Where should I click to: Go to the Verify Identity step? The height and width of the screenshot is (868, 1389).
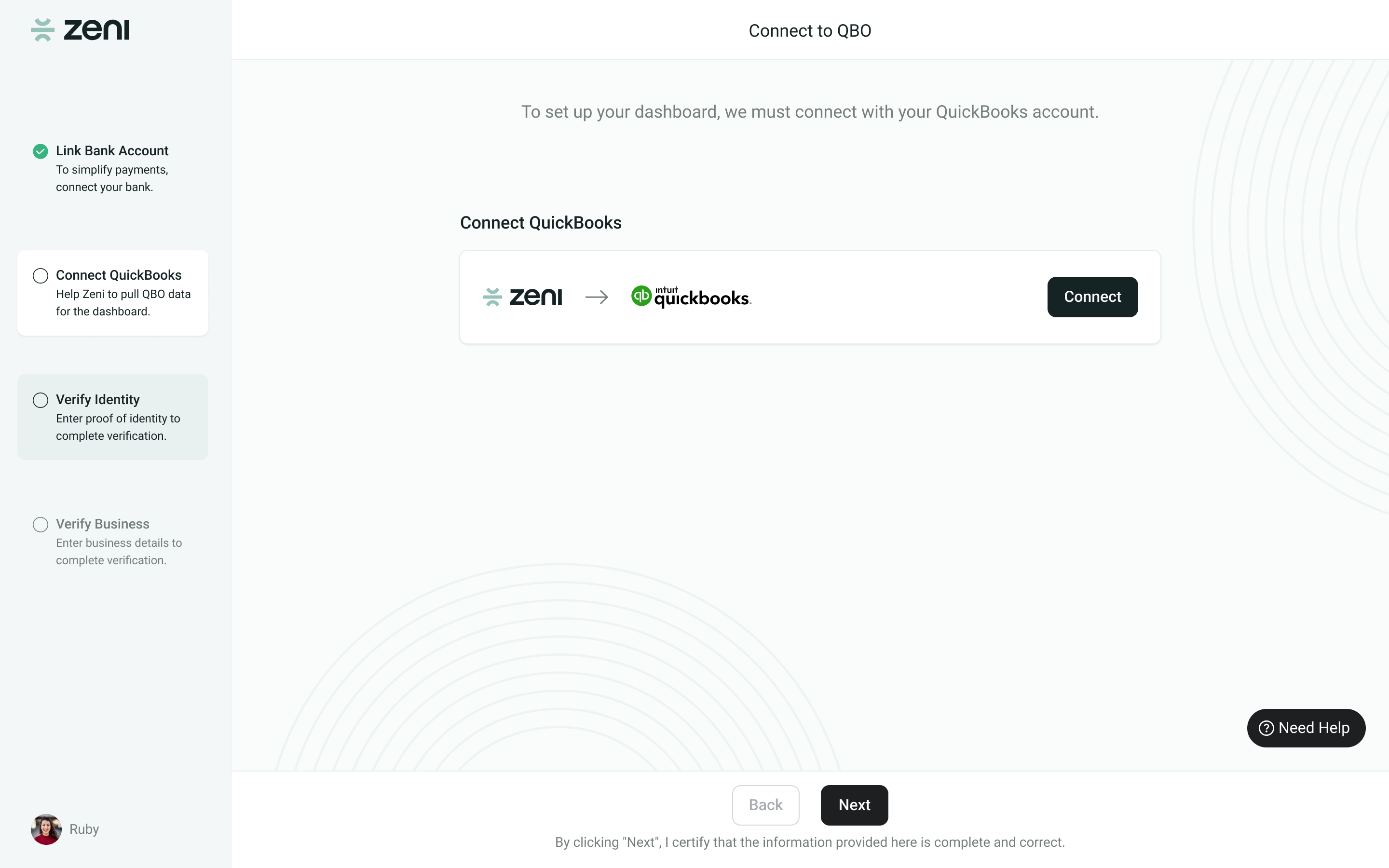point(112,417)
